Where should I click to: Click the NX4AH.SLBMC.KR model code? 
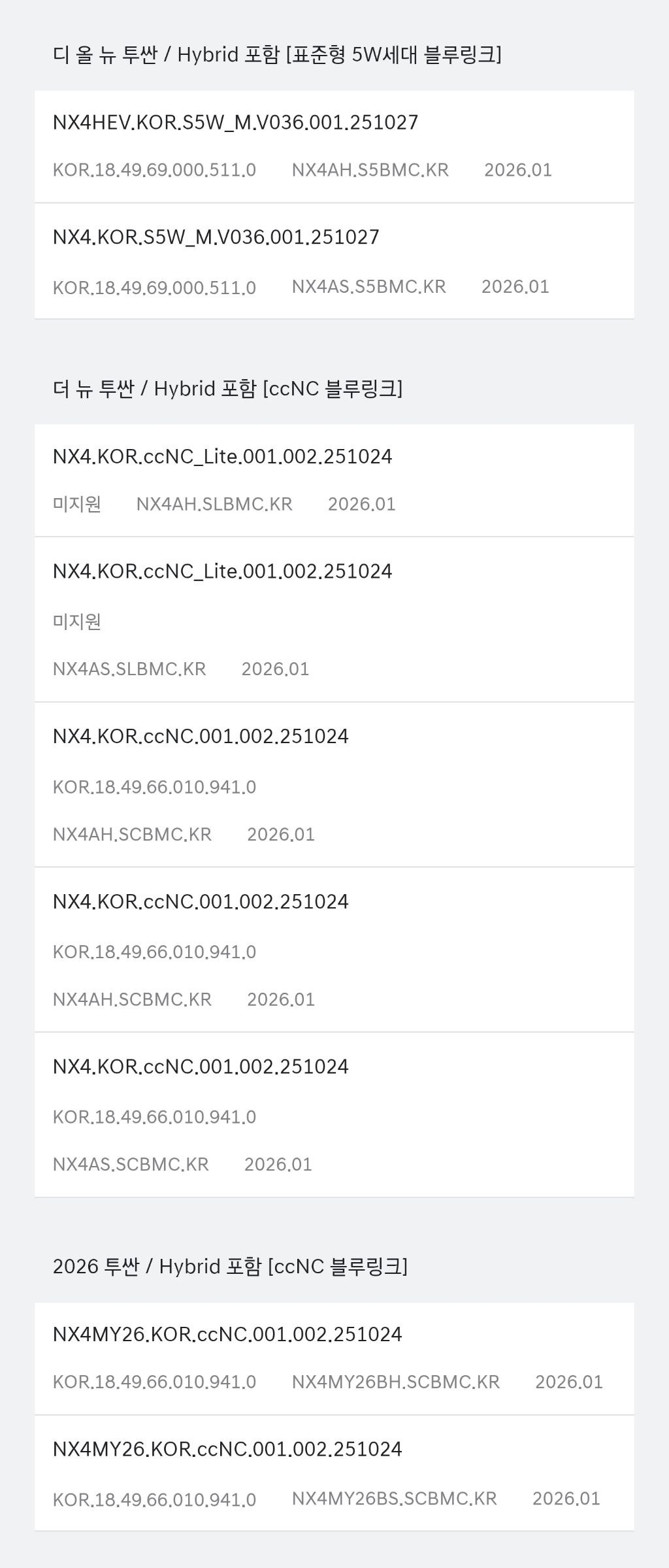[x=214, y=505]
